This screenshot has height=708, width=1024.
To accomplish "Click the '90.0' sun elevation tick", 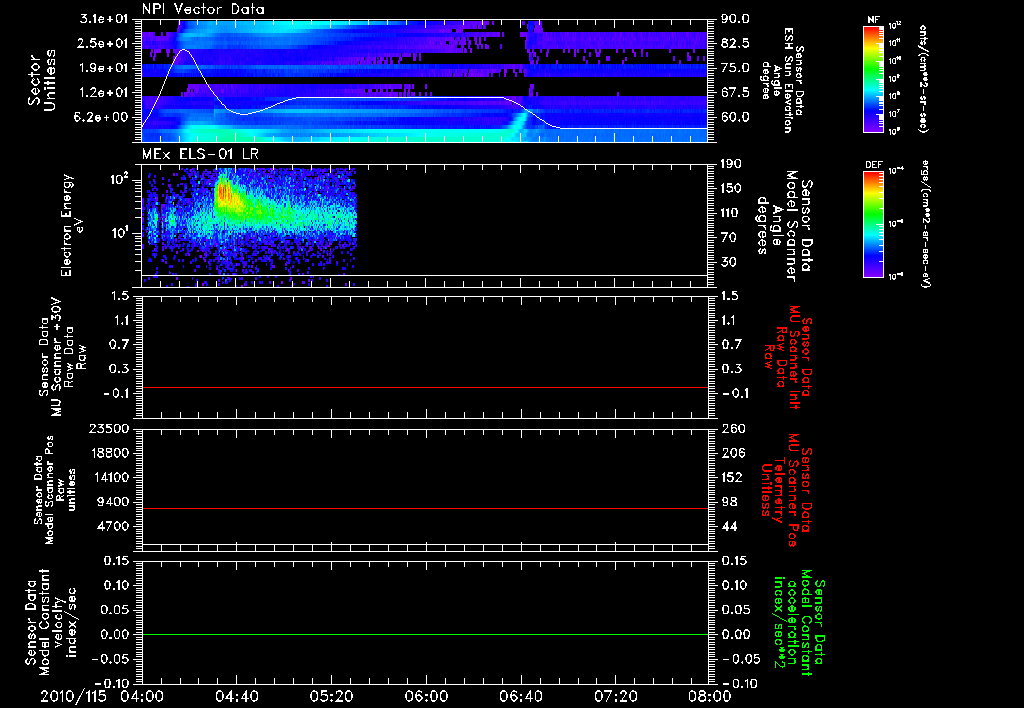I will (x=735, y=19).
